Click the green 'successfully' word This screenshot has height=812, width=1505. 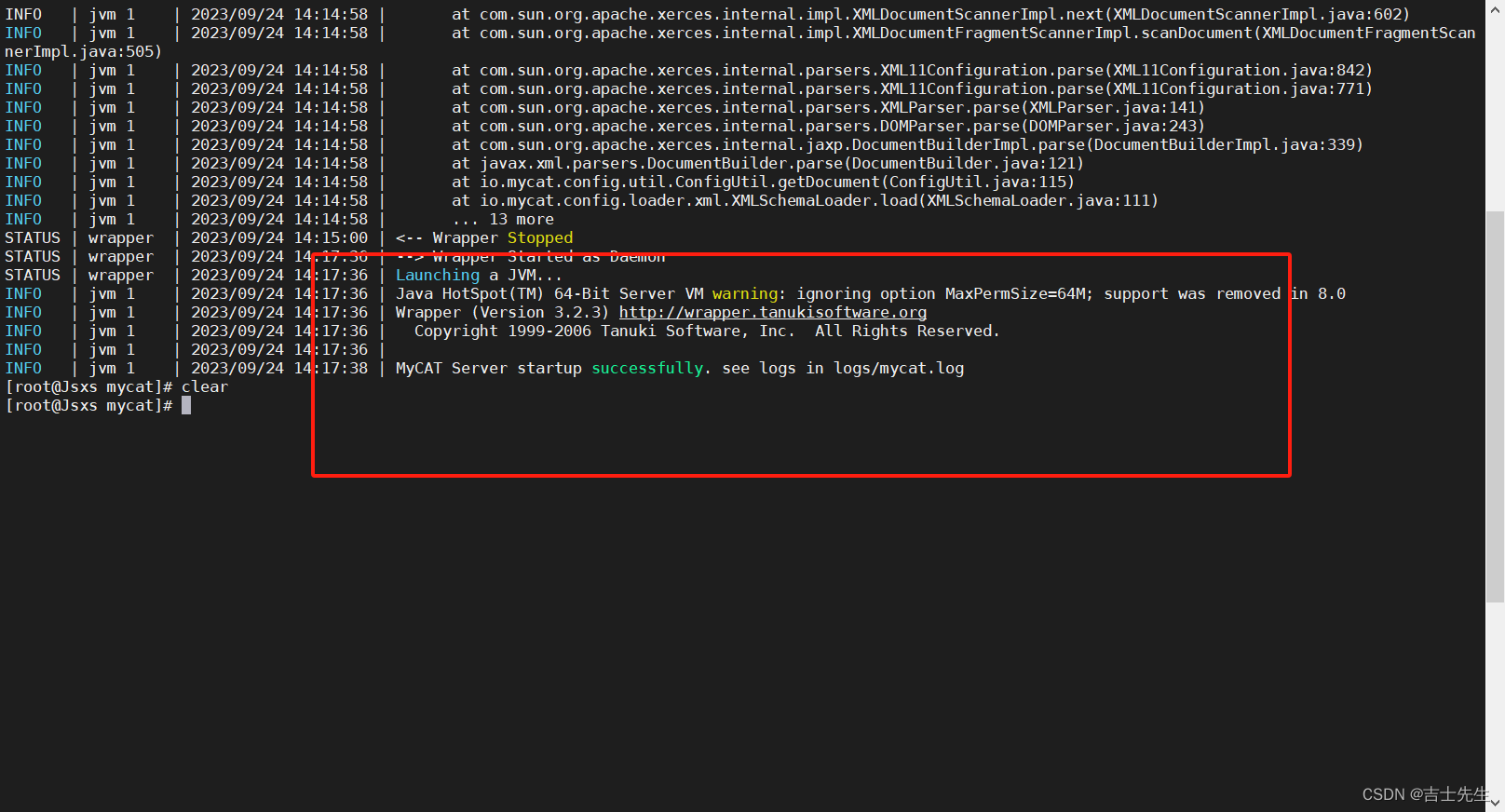pyautogui.click(x=647, y=369)
